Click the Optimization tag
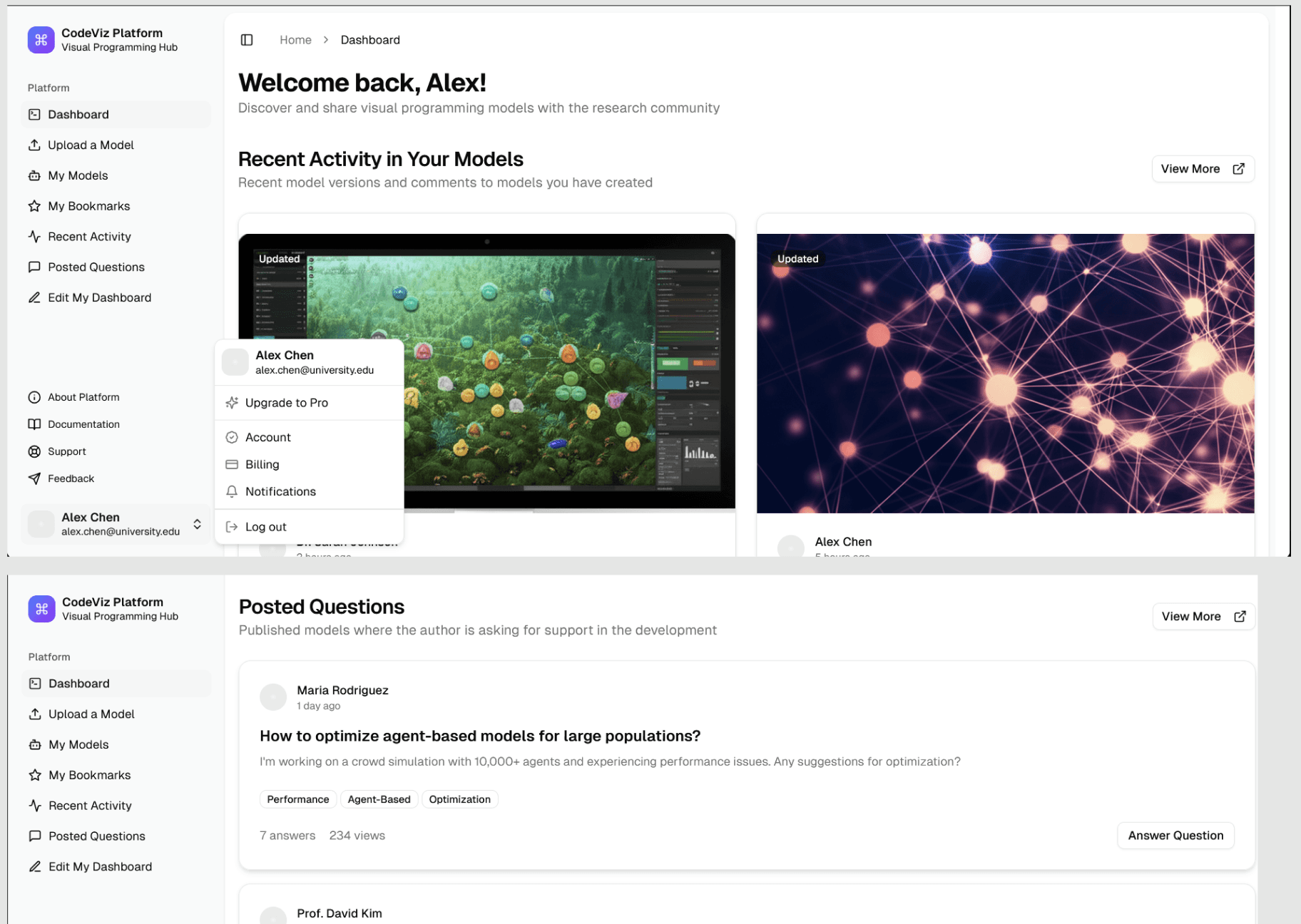 pyautogui.click(x=460, y=799)
